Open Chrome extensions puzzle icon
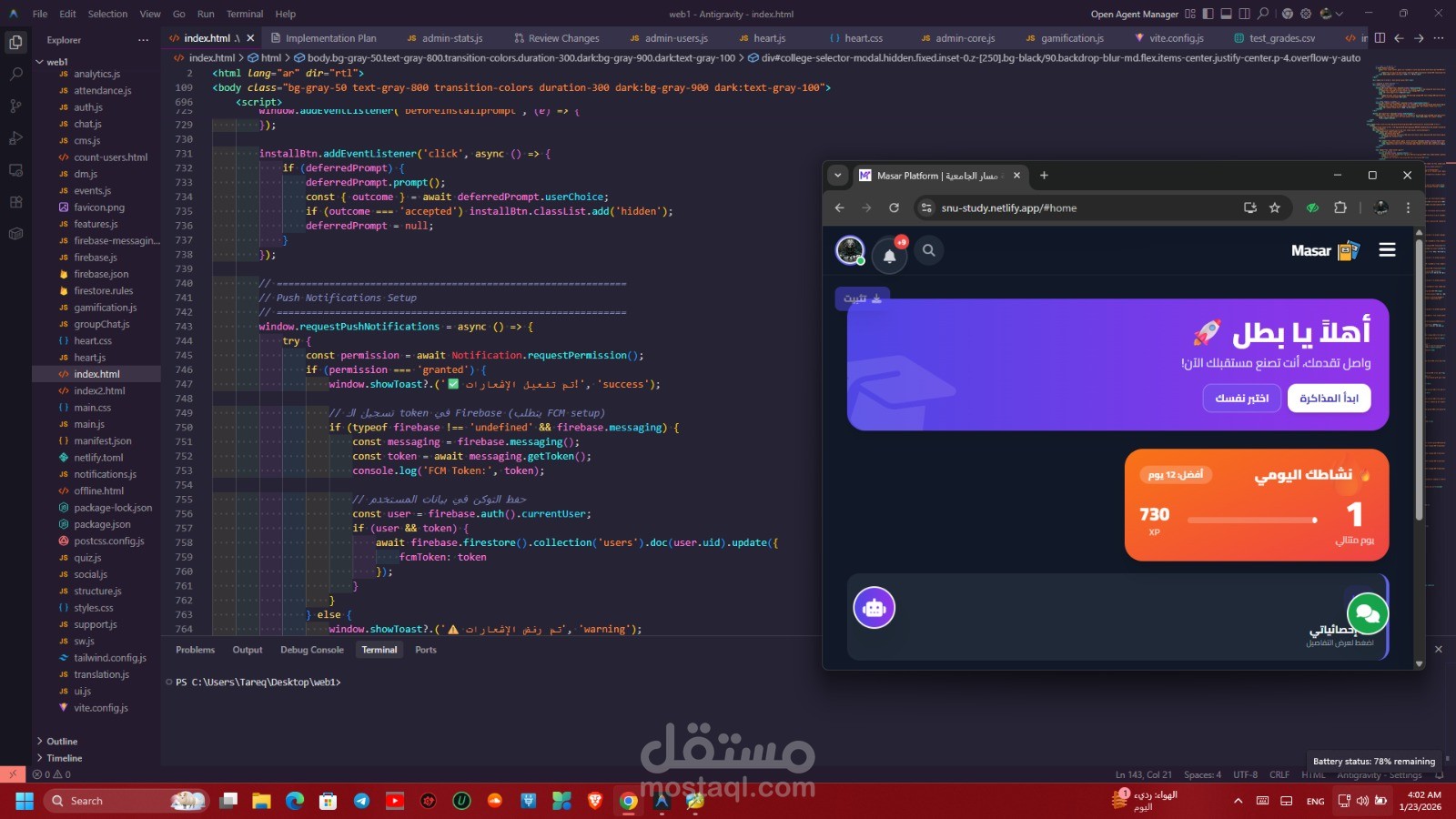The width and height of the screenshot is (1456, 819). (1340, 207)
